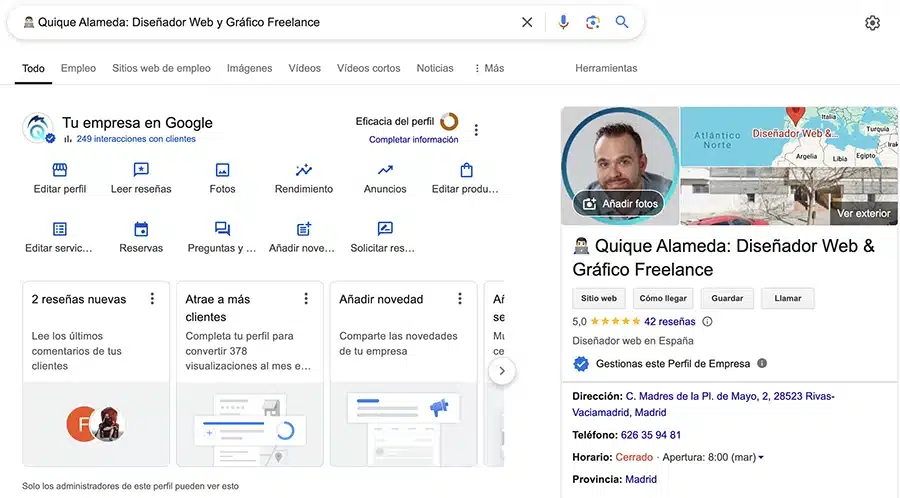The height and width of the screenshot is (498, 900).
Task: Click the Llamar button
Action: [x=788, y=298]
